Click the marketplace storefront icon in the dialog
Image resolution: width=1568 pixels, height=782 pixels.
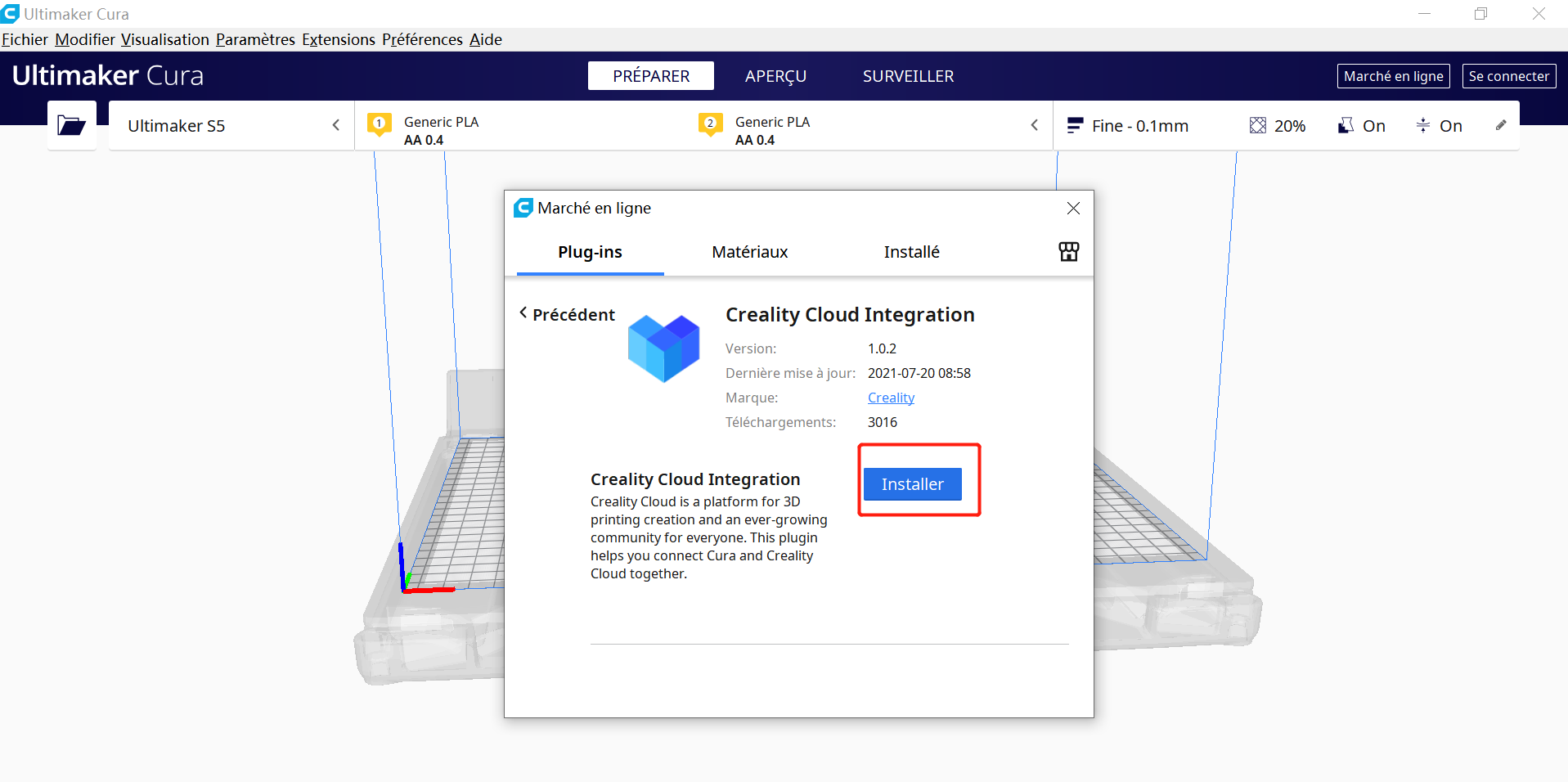point(1068,252)
